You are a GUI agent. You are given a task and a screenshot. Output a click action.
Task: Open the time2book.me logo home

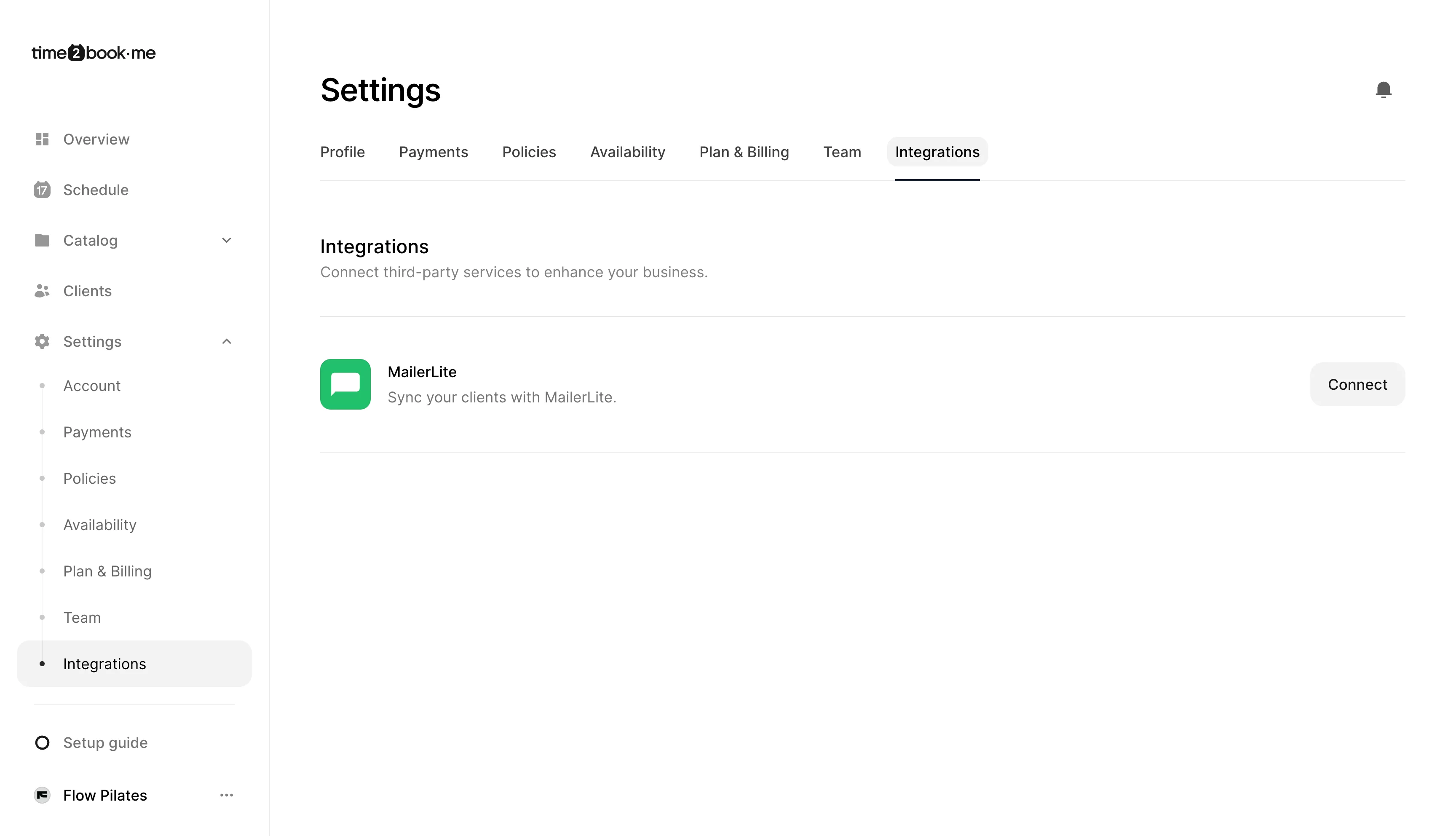94,53
